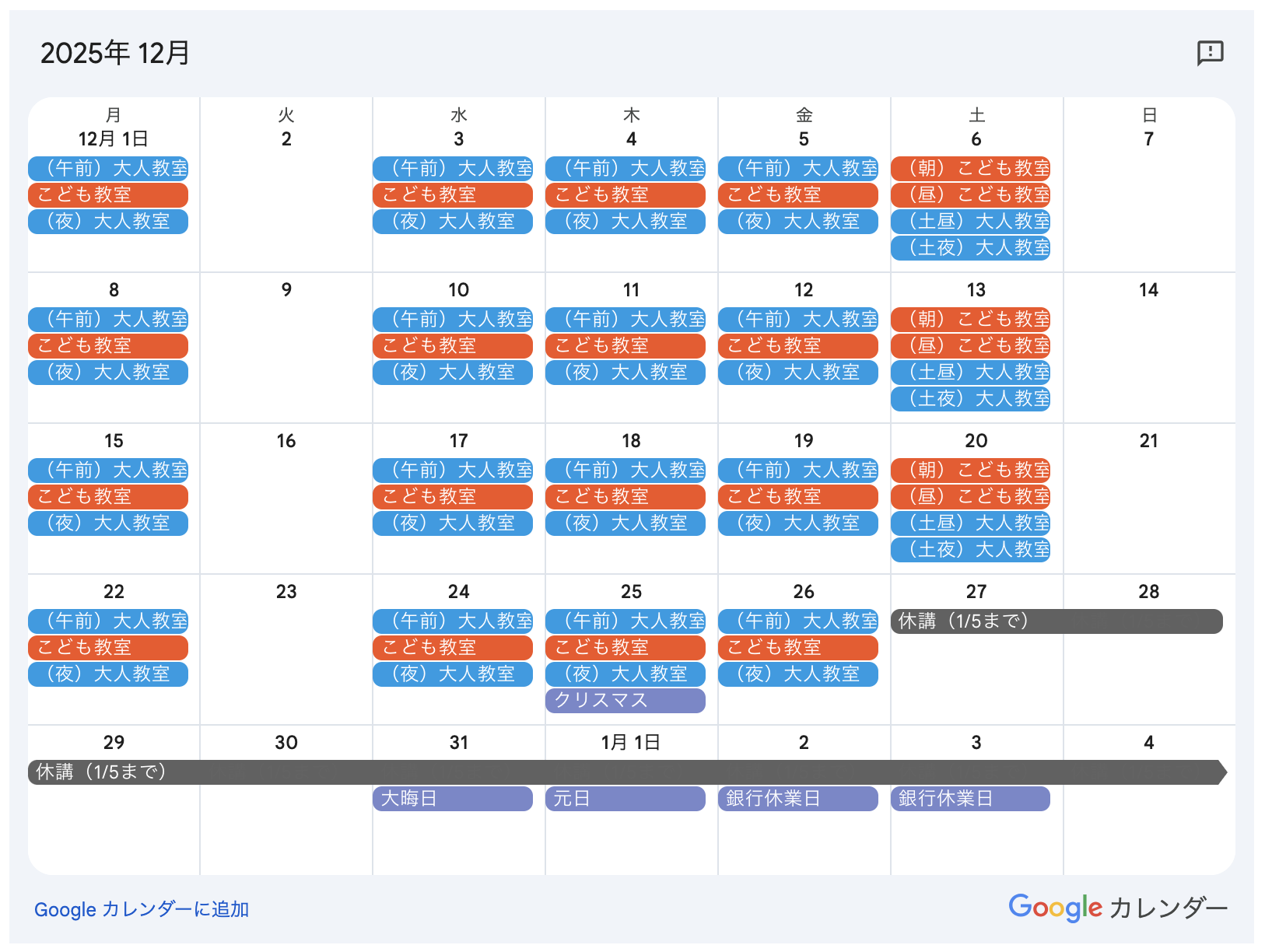Select 銀行休業日 event on January 3rd
This screenshot has height=952, width=1265.
pyautogui.click(x=970, y=798)
